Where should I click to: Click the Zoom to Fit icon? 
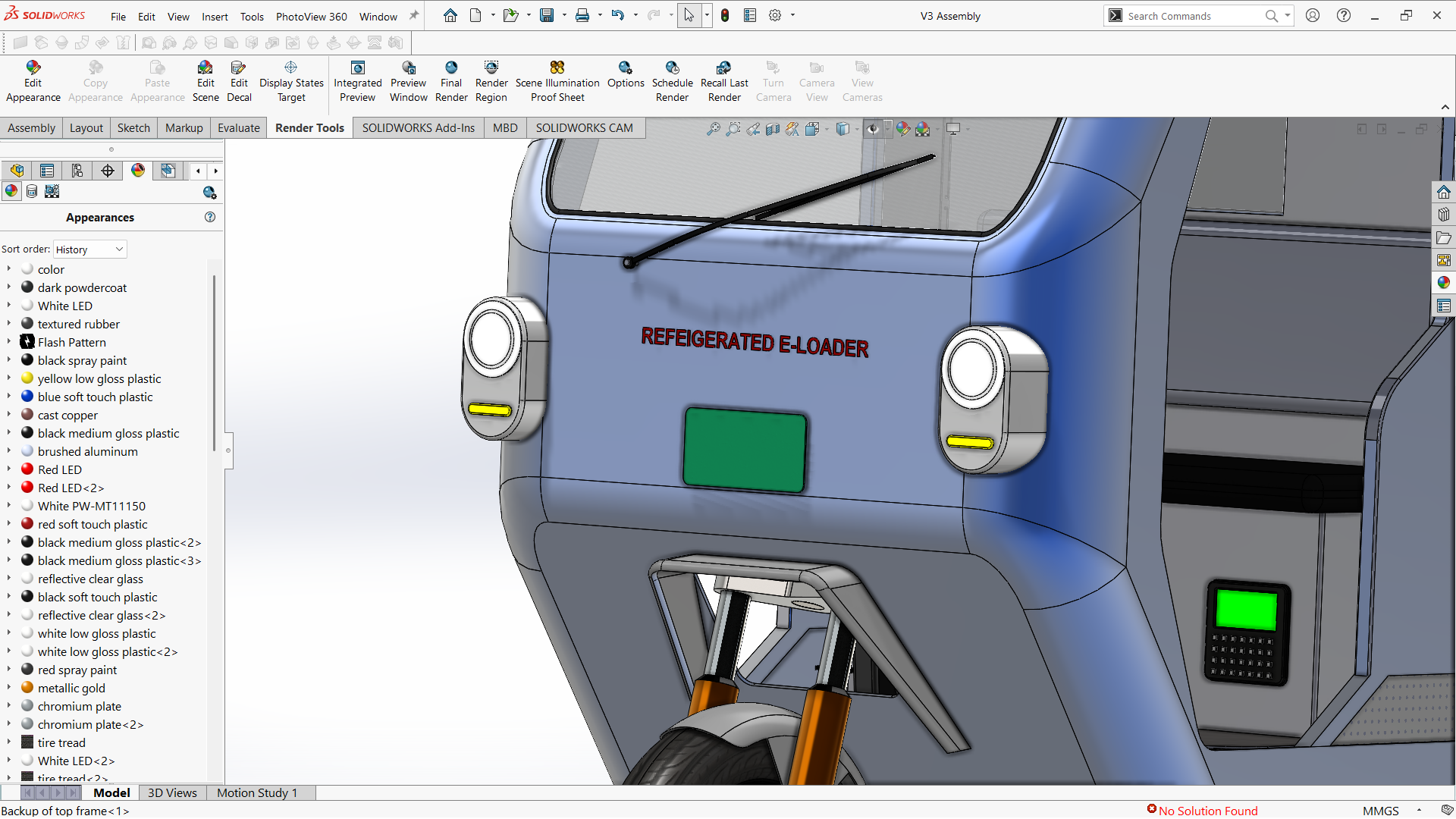point(713,129)
